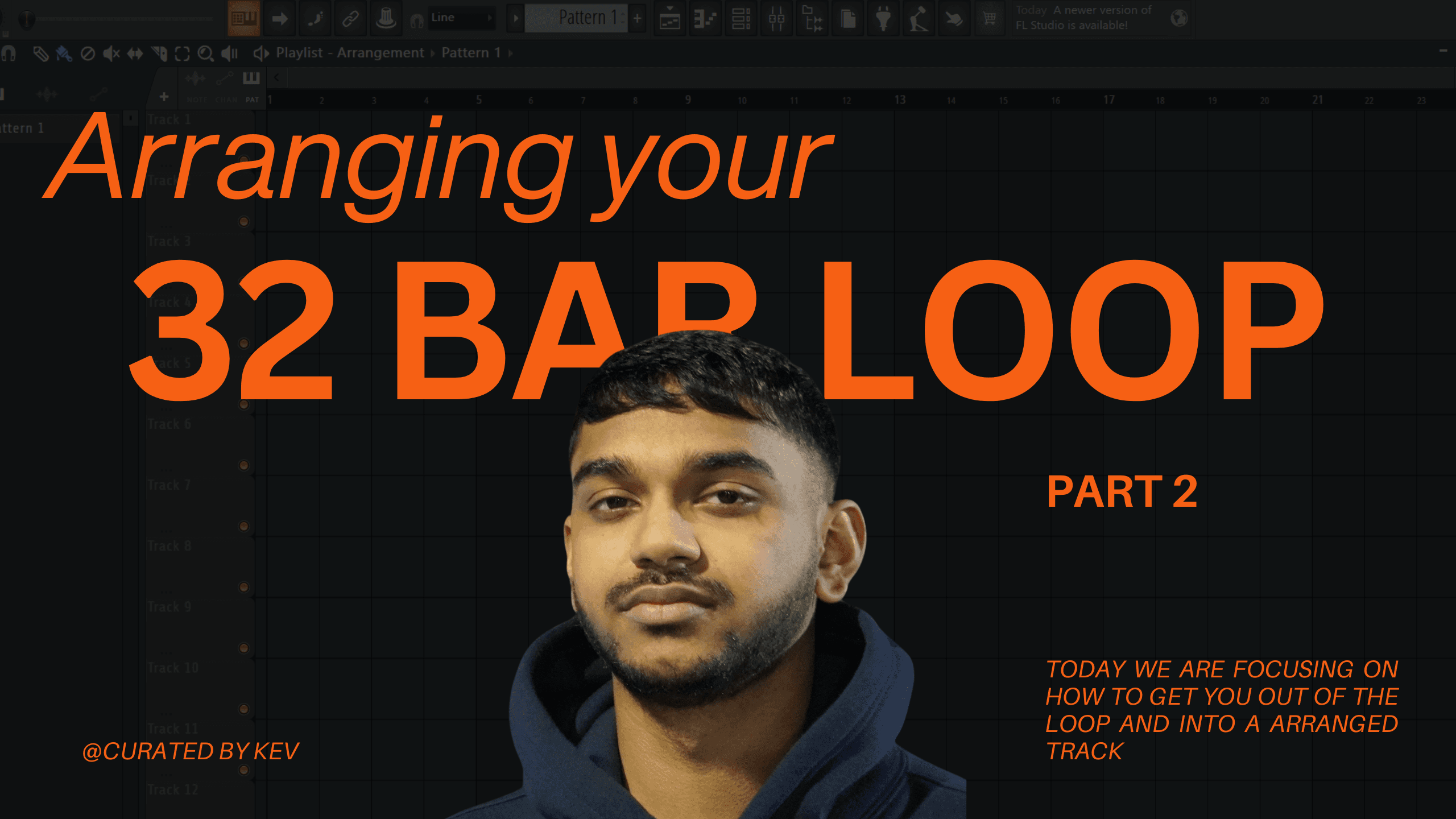Toggle mute dot on Track 8

[244, 588]
